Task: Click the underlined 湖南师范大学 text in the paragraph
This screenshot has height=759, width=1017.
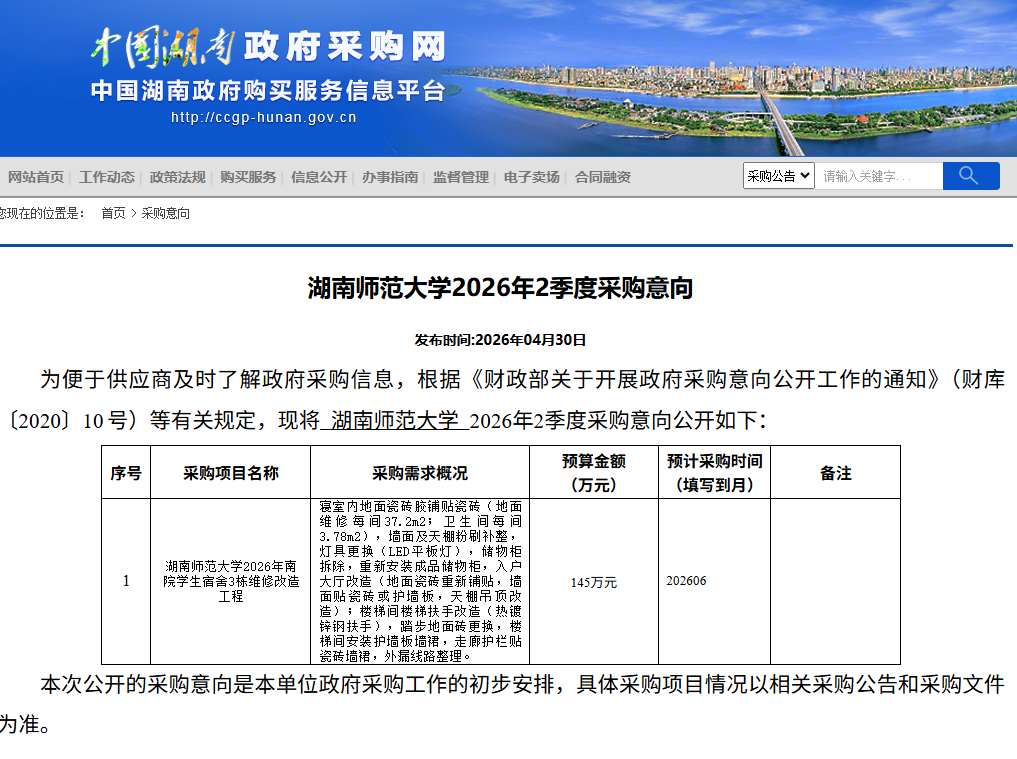Action: point(394,420)
